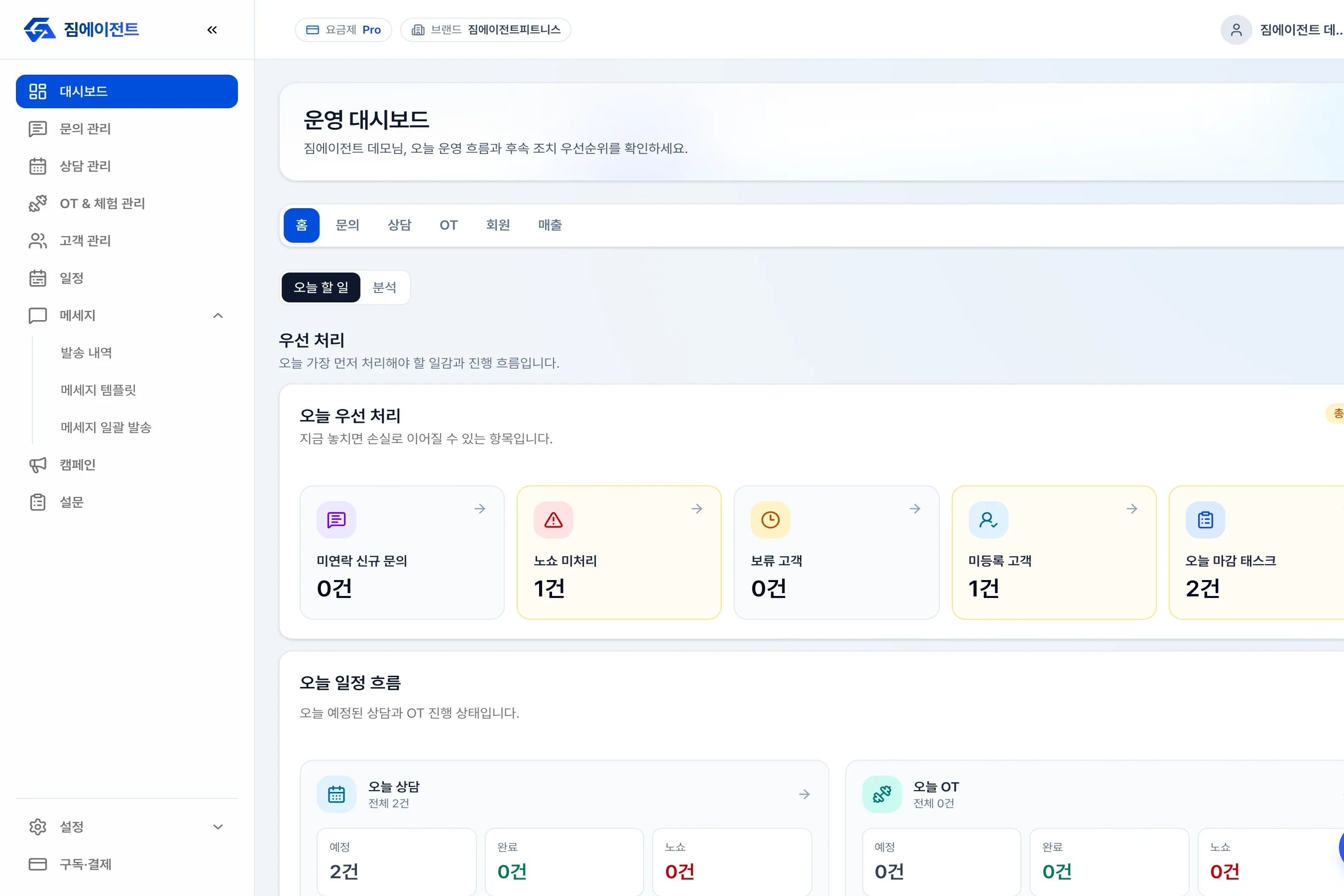The image size is (1344, 896).
Task: Select the 문의 tab
Action: (x=347, y=225)
